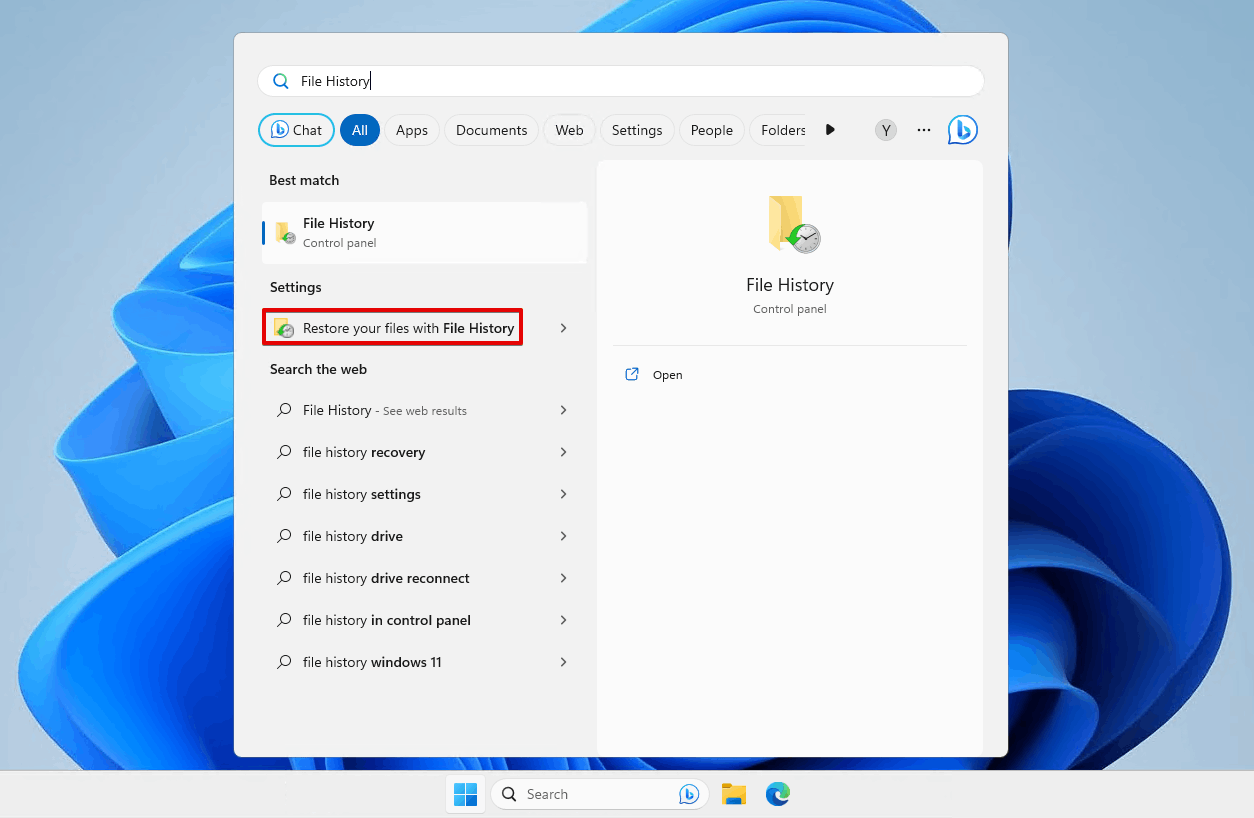Open the Y account avatar

point(885,130)
